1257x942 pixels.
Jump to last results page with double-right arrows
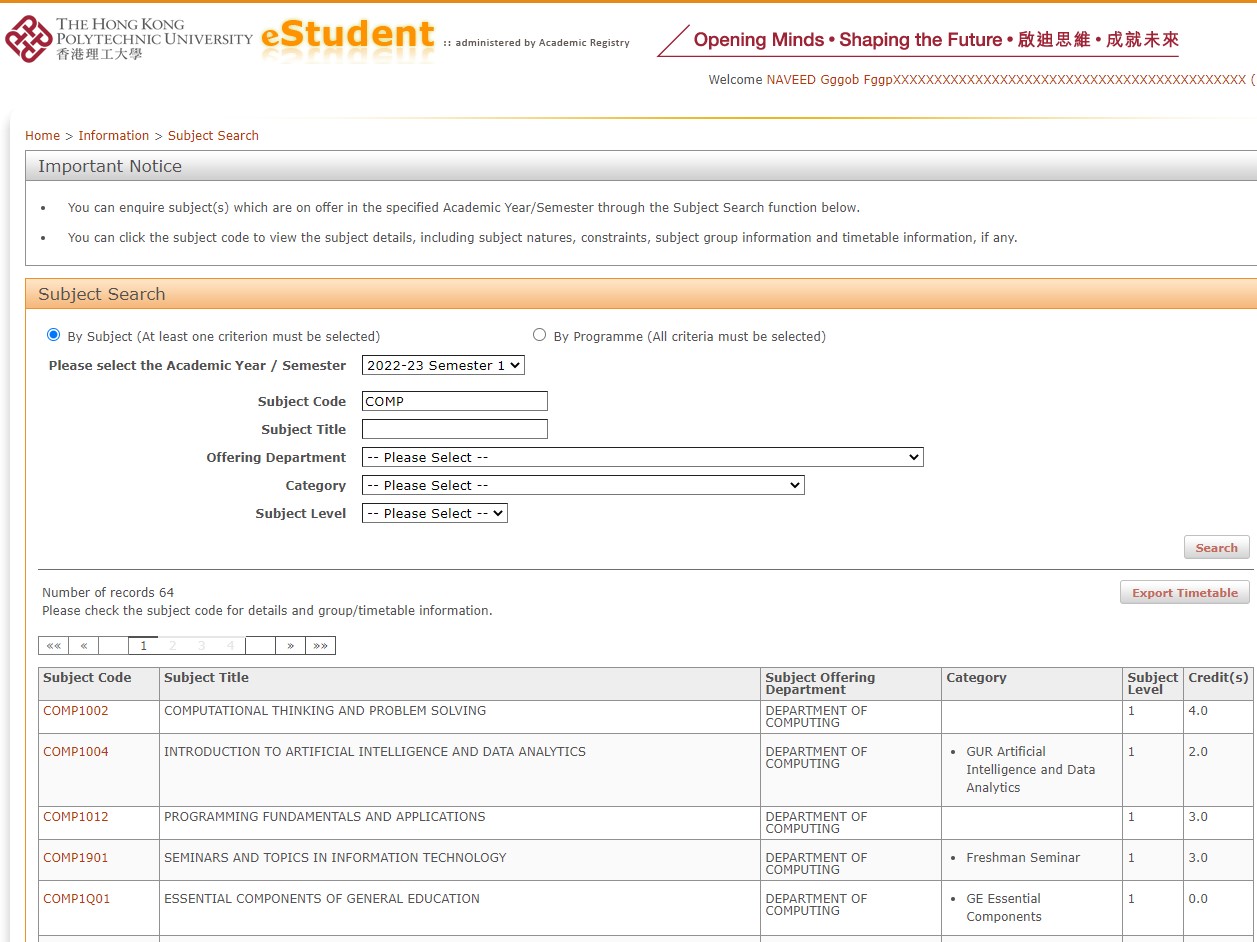(x=321, y=645)
